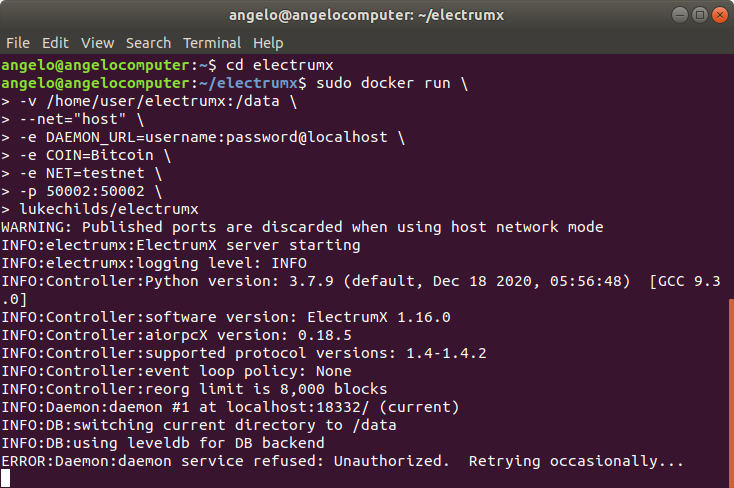Click the ElectrumX 1.16.0 version line
Screen dimensions: 734x488
coord(226,317)
